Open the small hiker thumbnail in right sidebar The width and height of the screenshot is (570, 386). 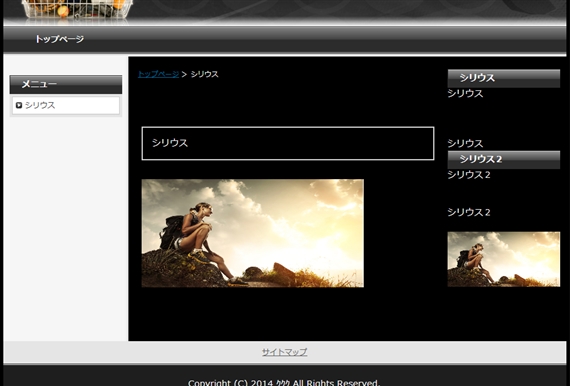pos(503,259)
